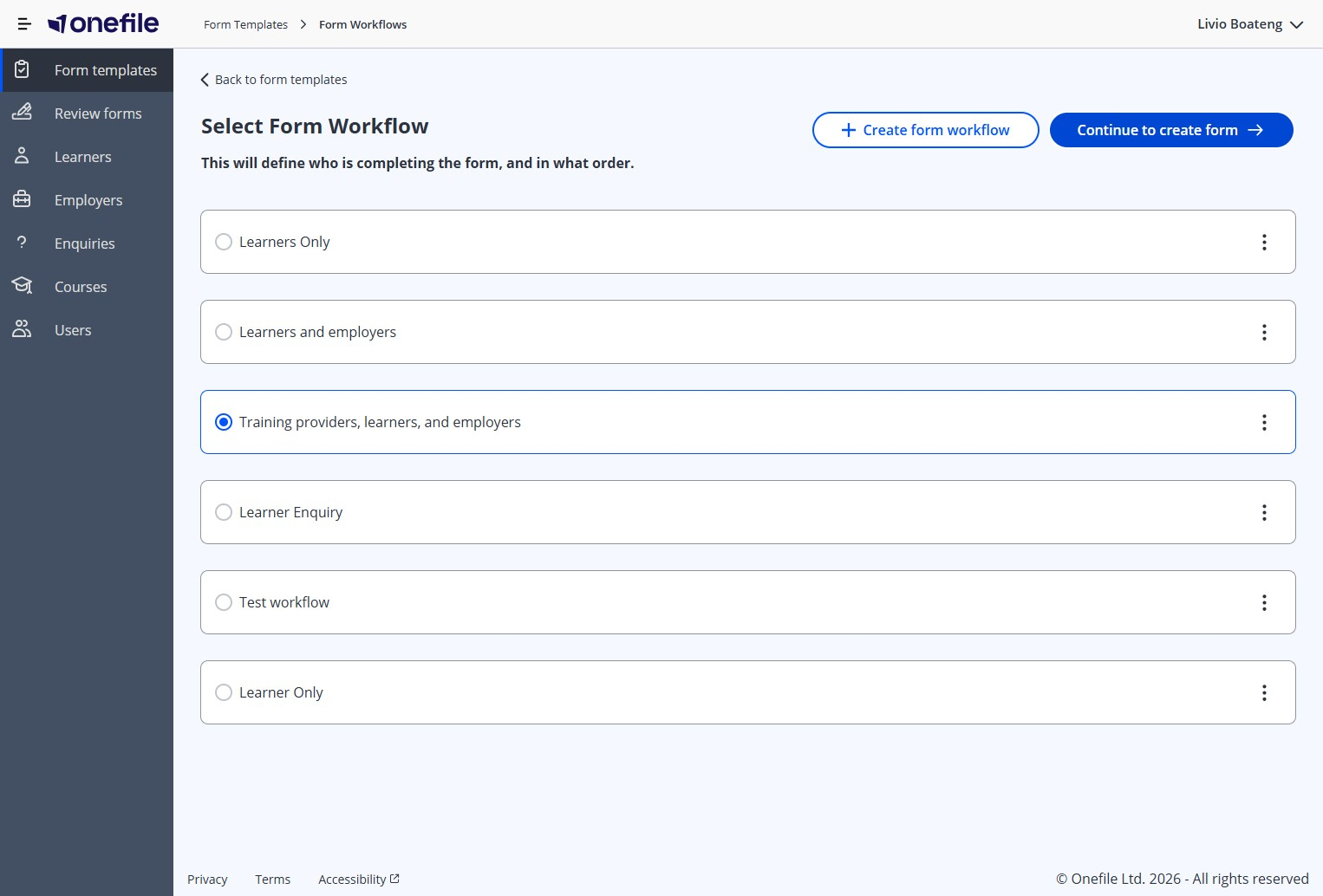Open the Learners sidebar icon
This screenshot has height=896, width=1323.
[x=22, y=156]
